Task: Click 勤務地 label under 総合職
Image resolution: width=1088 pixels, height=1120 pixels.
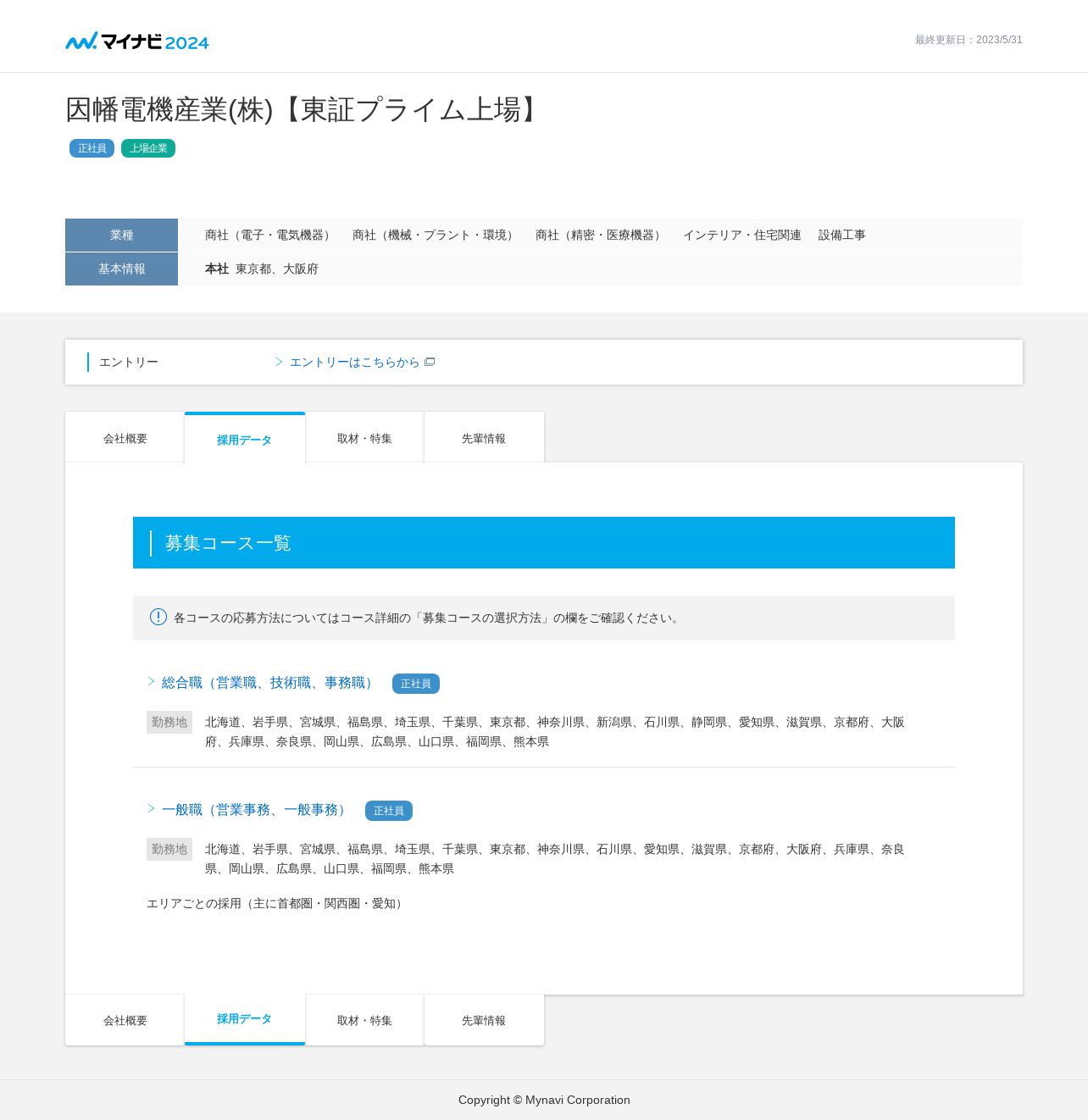Action: 169,722
